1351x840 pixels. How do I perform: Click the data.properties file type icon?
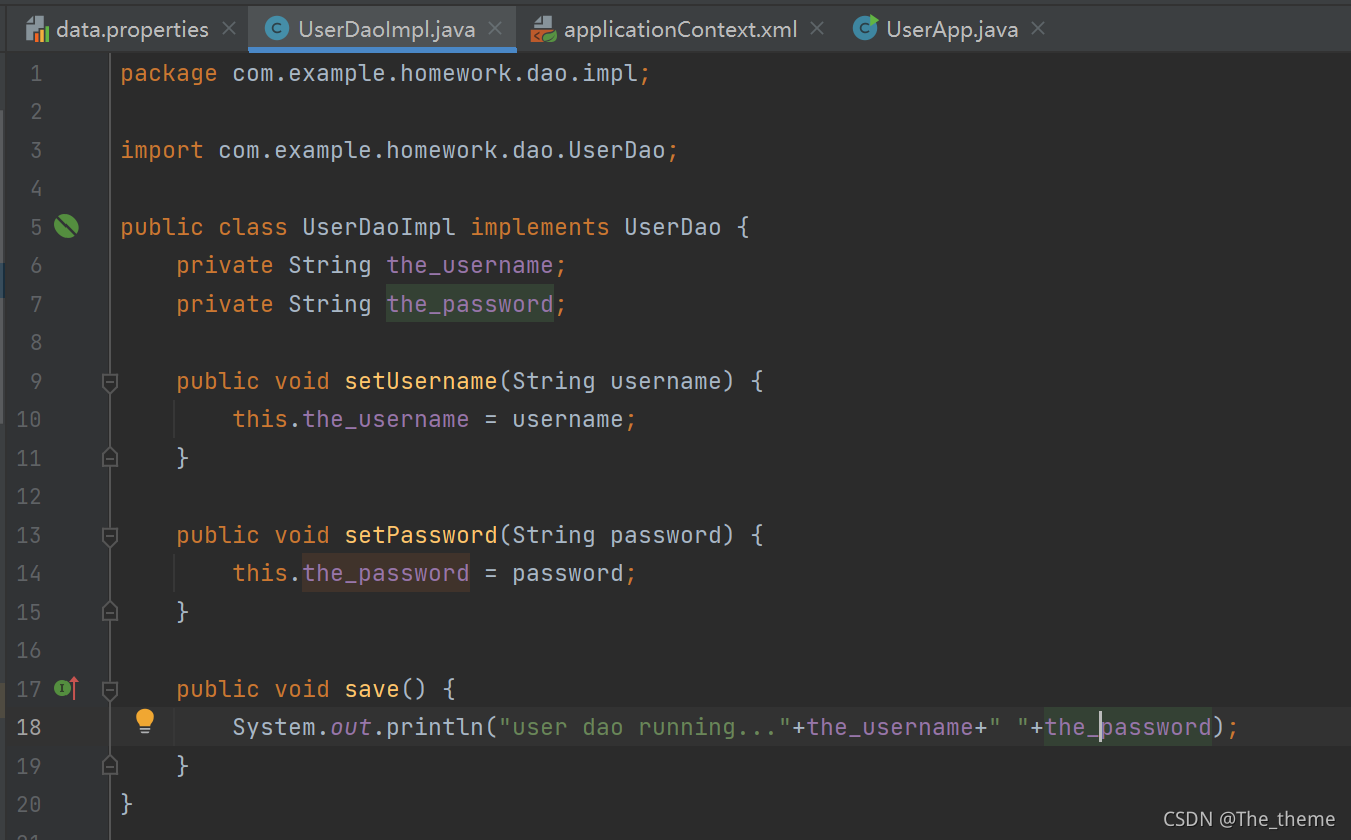coord(38,29)
